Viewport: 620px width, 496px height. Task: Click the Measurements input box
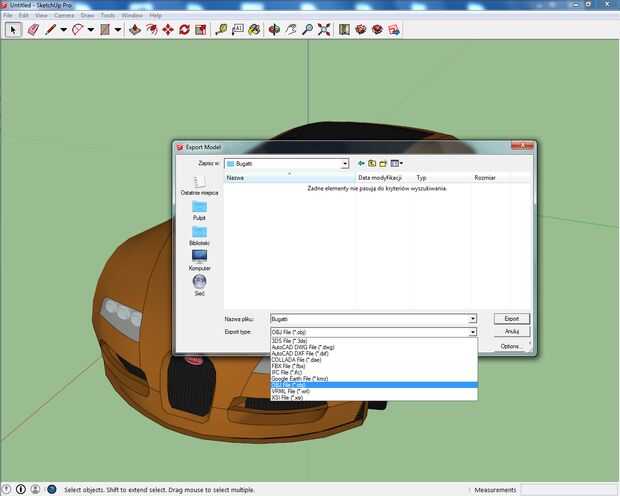(x=569, y=490)
